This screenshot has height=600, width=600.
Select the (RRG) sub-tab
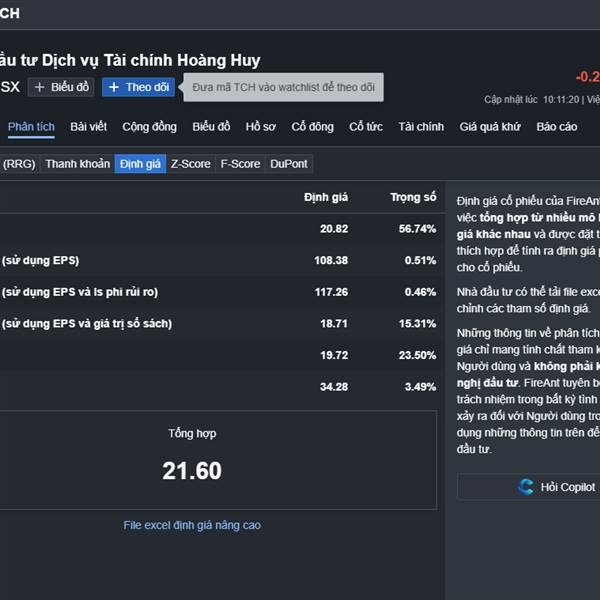(x=19, y=164)
